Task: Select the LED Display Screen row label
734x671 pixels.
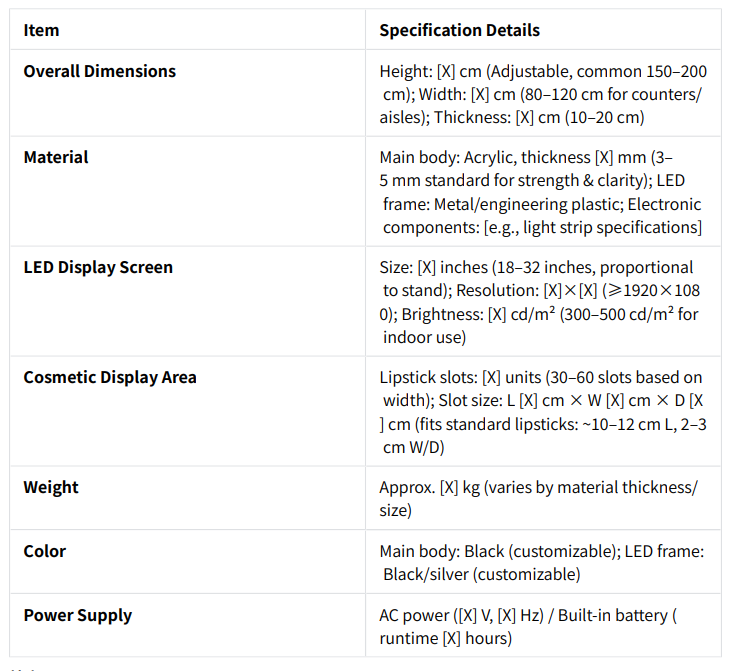Action: tap(98, 267)
